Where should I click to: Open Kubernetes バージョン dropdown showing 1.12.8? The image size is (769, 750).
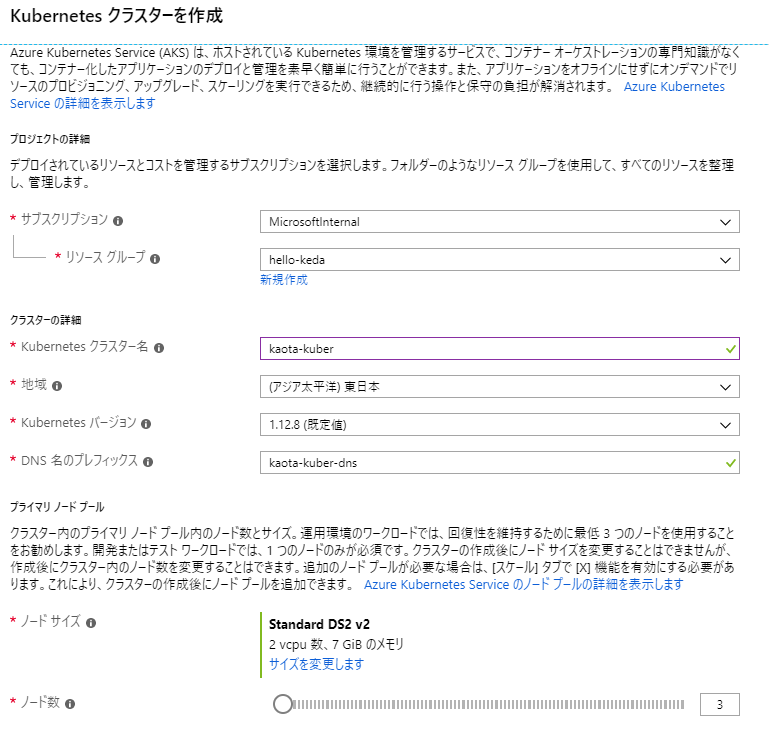(x=500, y=425)
